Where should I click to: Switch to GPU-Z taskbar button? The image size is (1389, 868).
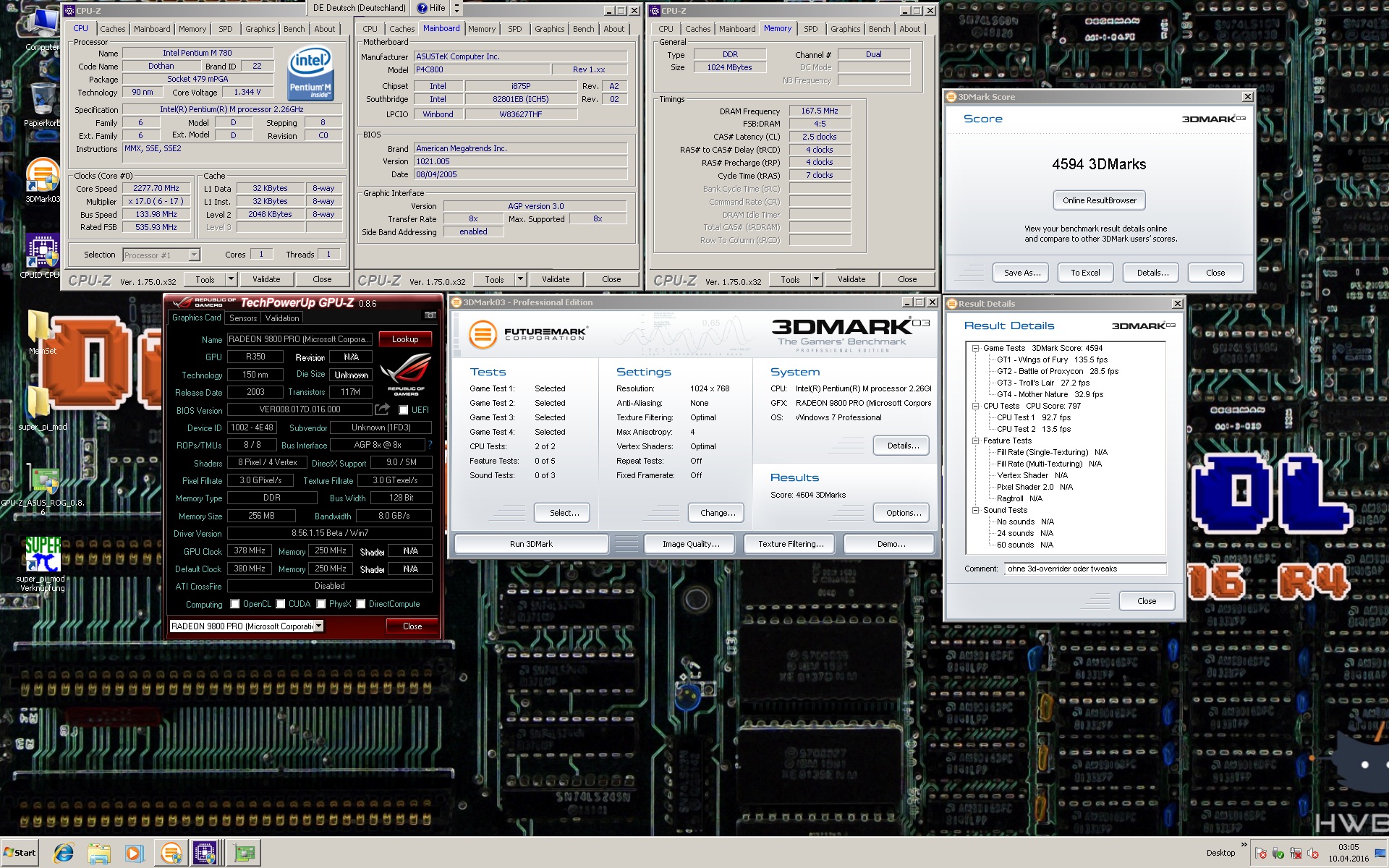245,854
